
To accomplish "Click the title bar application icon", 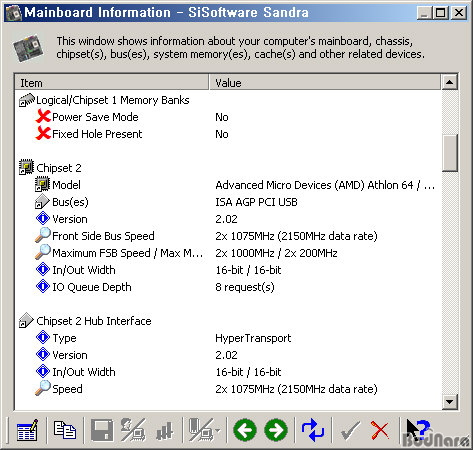I will (14, 13).
